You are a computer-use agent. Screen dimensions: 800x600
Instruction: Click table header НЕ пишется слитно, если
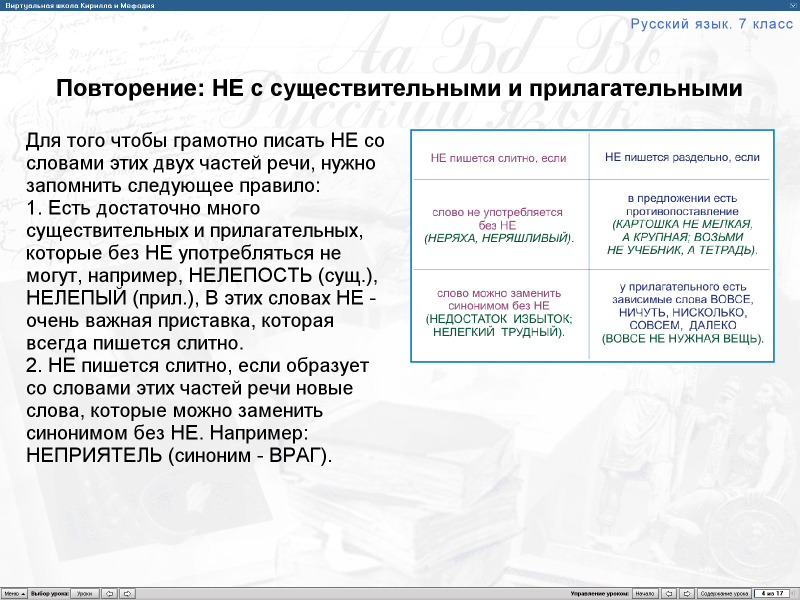click(497, 157)
